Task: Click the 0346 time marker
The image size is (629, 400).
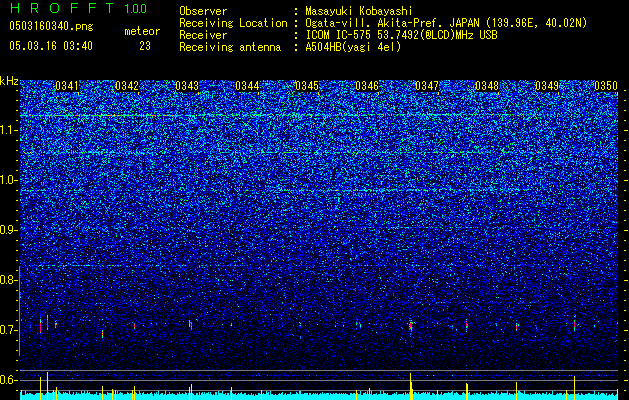Action: tap(367, 86)
